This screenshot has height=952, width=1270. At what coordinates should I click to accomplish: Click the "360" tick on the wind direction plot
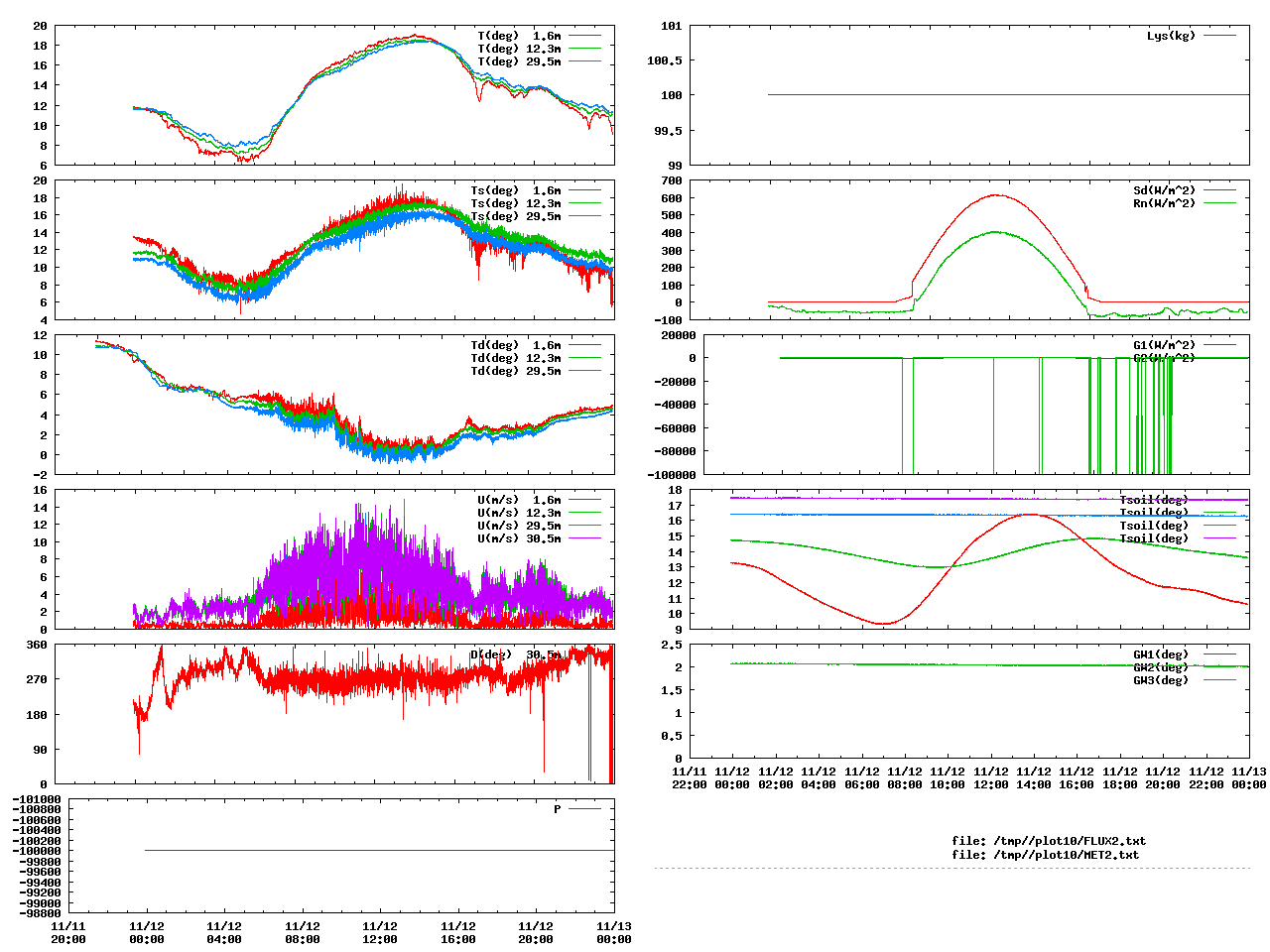pos(37,645)
